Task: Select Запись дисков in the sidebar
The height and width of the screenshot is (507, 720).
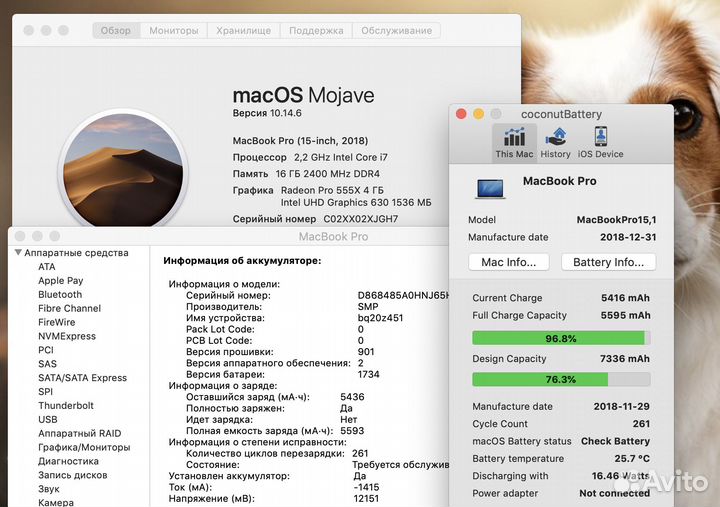Action: pyautogui.click(x=73, y=475)
